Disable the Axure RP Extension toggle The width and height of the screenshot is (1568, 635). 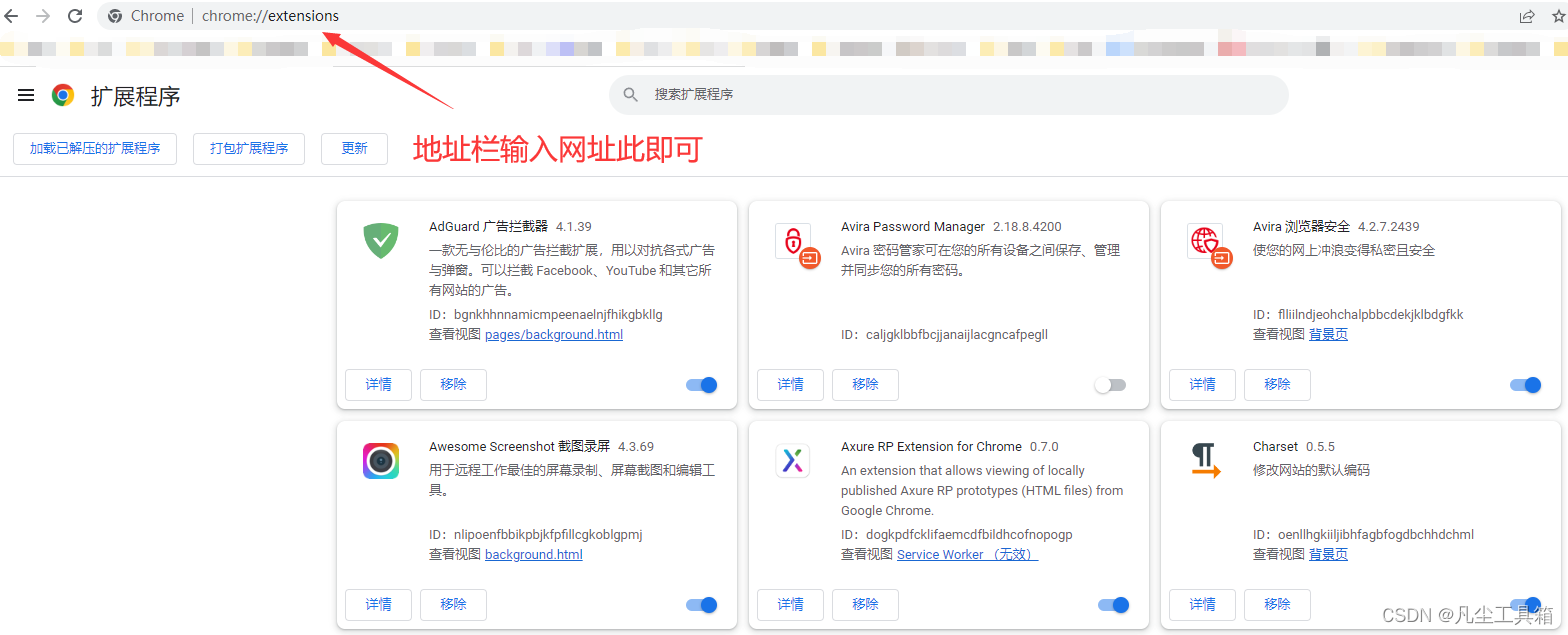[x=1114, y=605]
